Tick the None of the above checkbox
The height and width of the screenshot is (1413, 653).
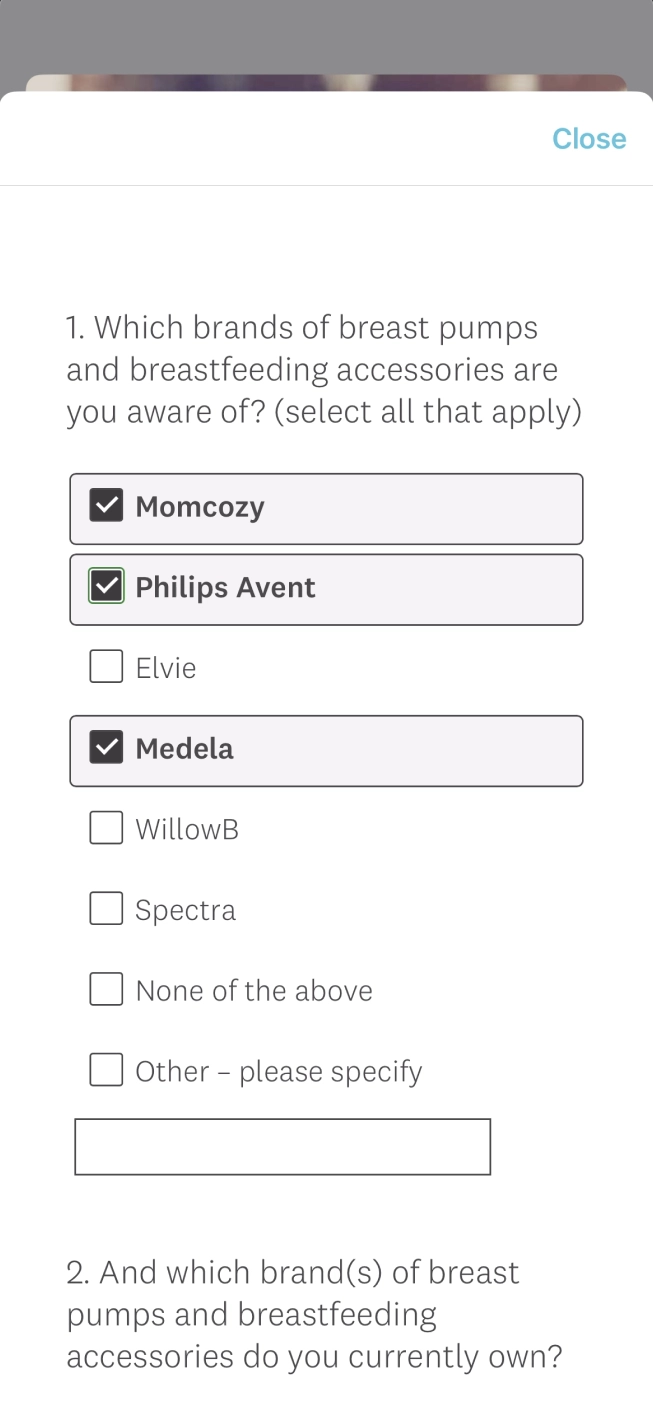[106, 990]
